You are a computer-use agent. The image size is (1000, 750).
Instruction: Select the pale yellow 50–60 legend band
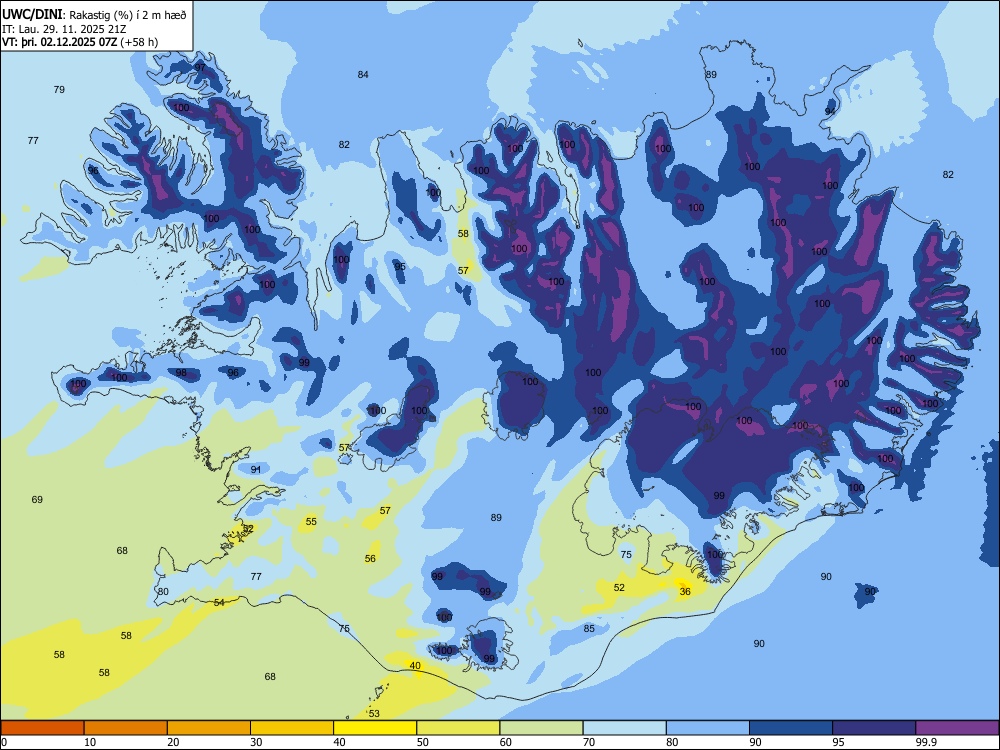click(x=458, y=728)
